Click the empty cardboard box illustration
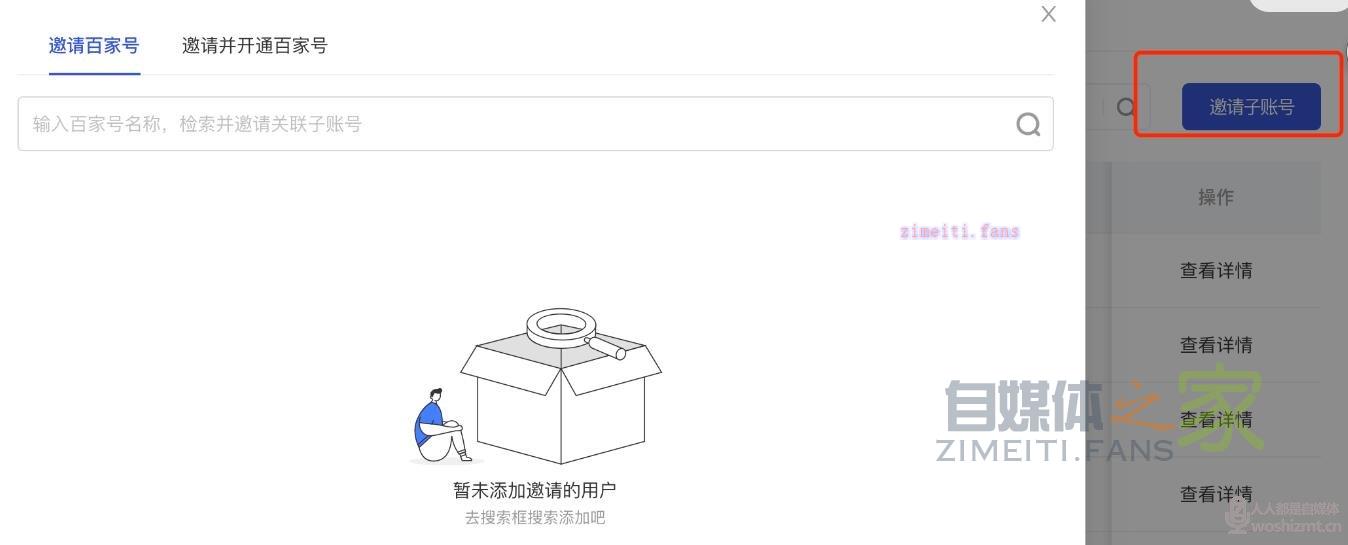 click(x=560, y=400)
